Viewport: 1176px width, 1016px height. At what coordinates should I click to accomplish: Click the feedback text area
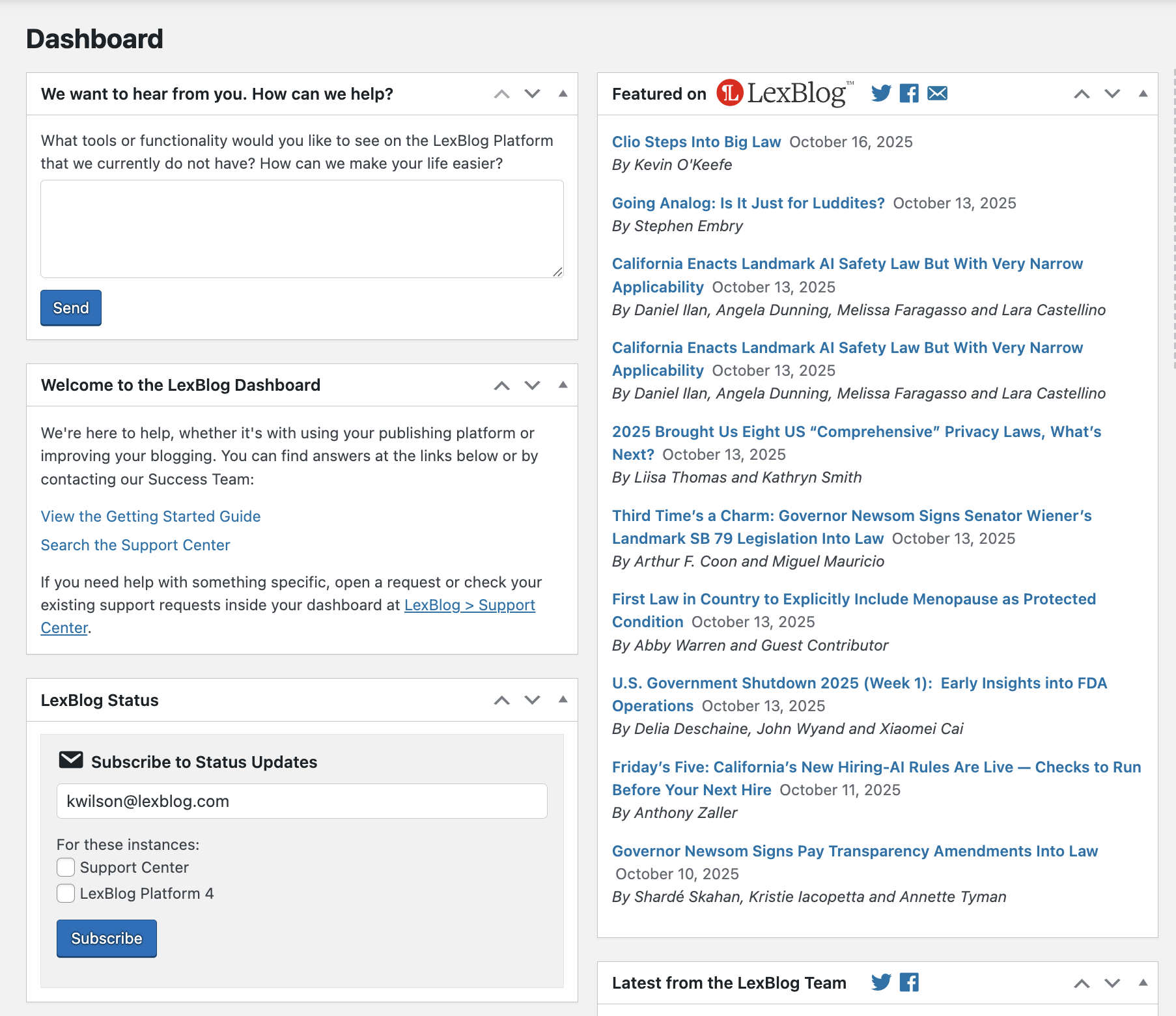point(302,229)
